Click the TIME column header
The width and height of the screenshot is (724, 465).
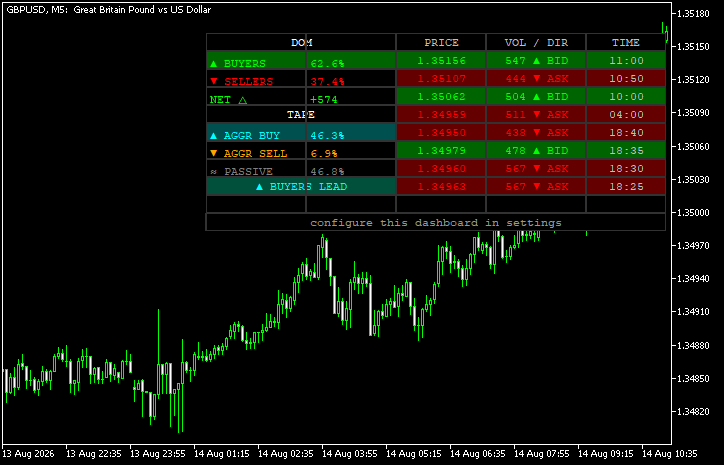point(626,42)
